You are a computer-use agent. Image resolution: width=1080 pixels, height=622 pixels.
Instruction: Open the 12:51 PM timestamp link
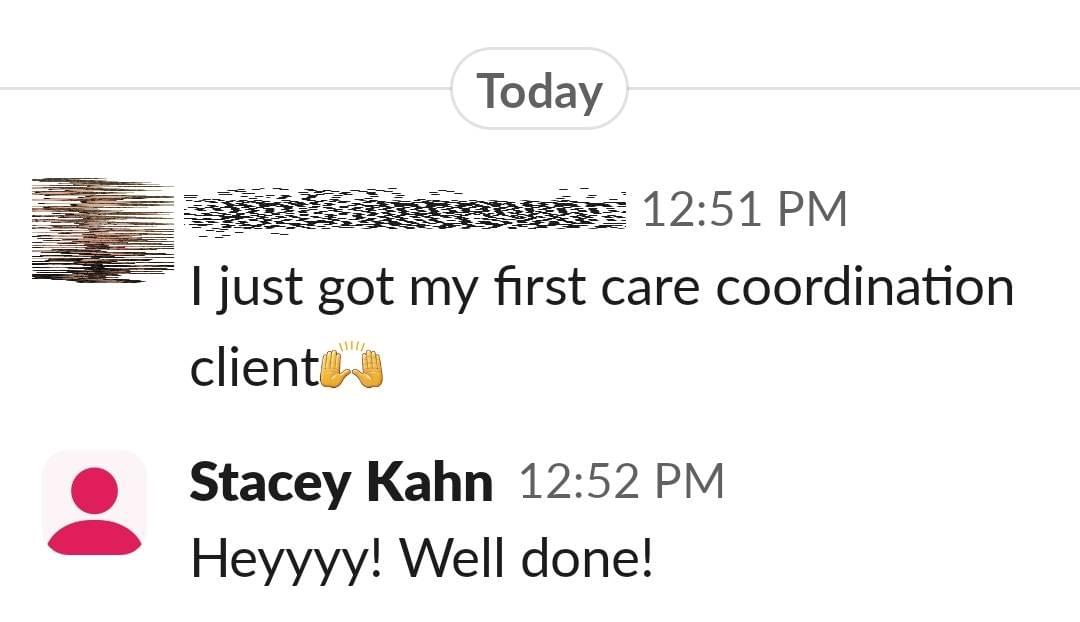point(747,208)
